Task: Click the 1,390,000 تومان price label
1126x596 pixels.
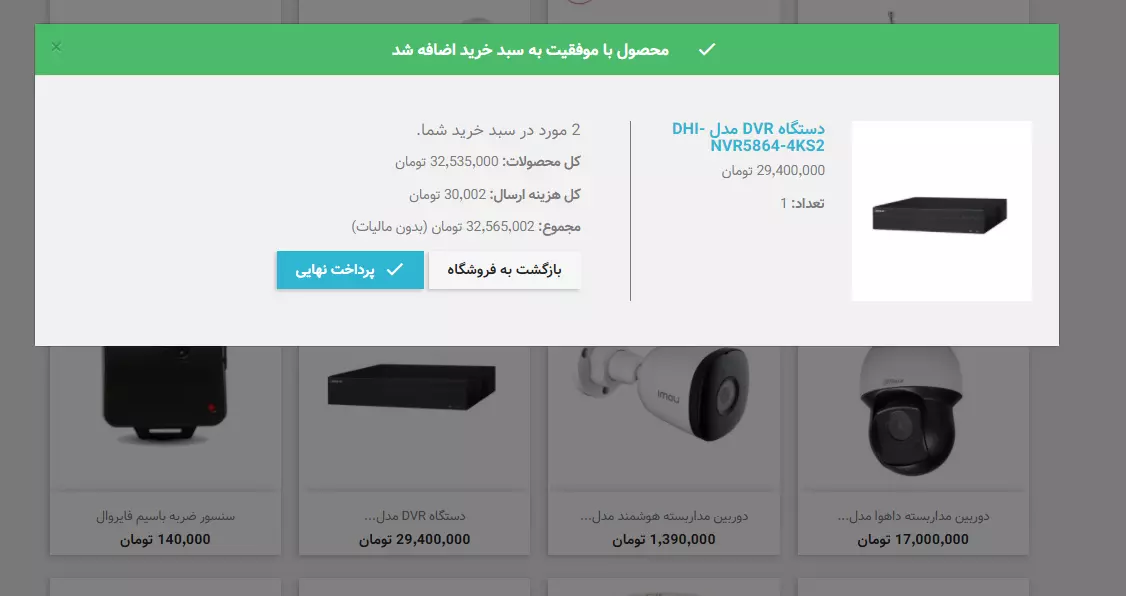Action: tap(664, 539)
